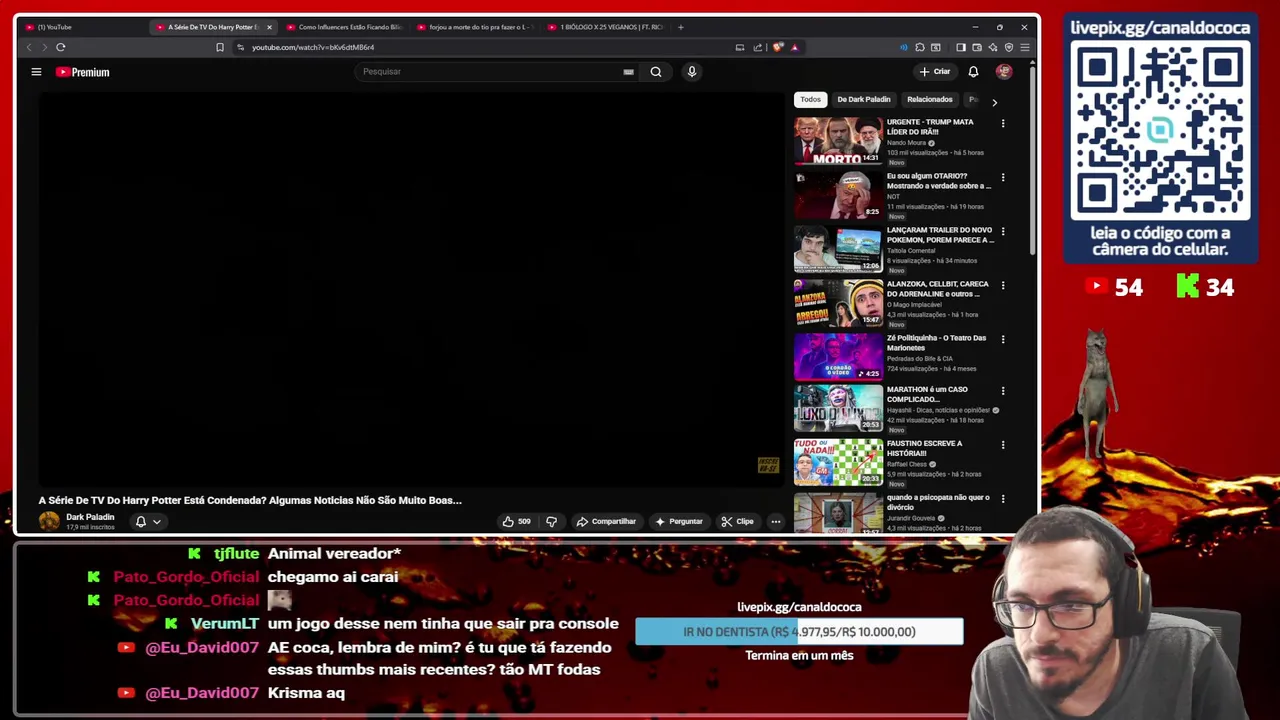The width and height of the screenshot is (1280, 720).
Task: Toggle the channel notification bell
Action: pos(141,521)
